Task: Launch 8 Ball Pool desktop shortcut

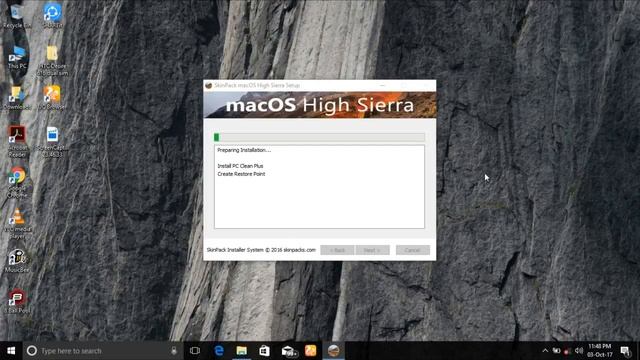Action: pyautogui.click(x=17, y=302)
